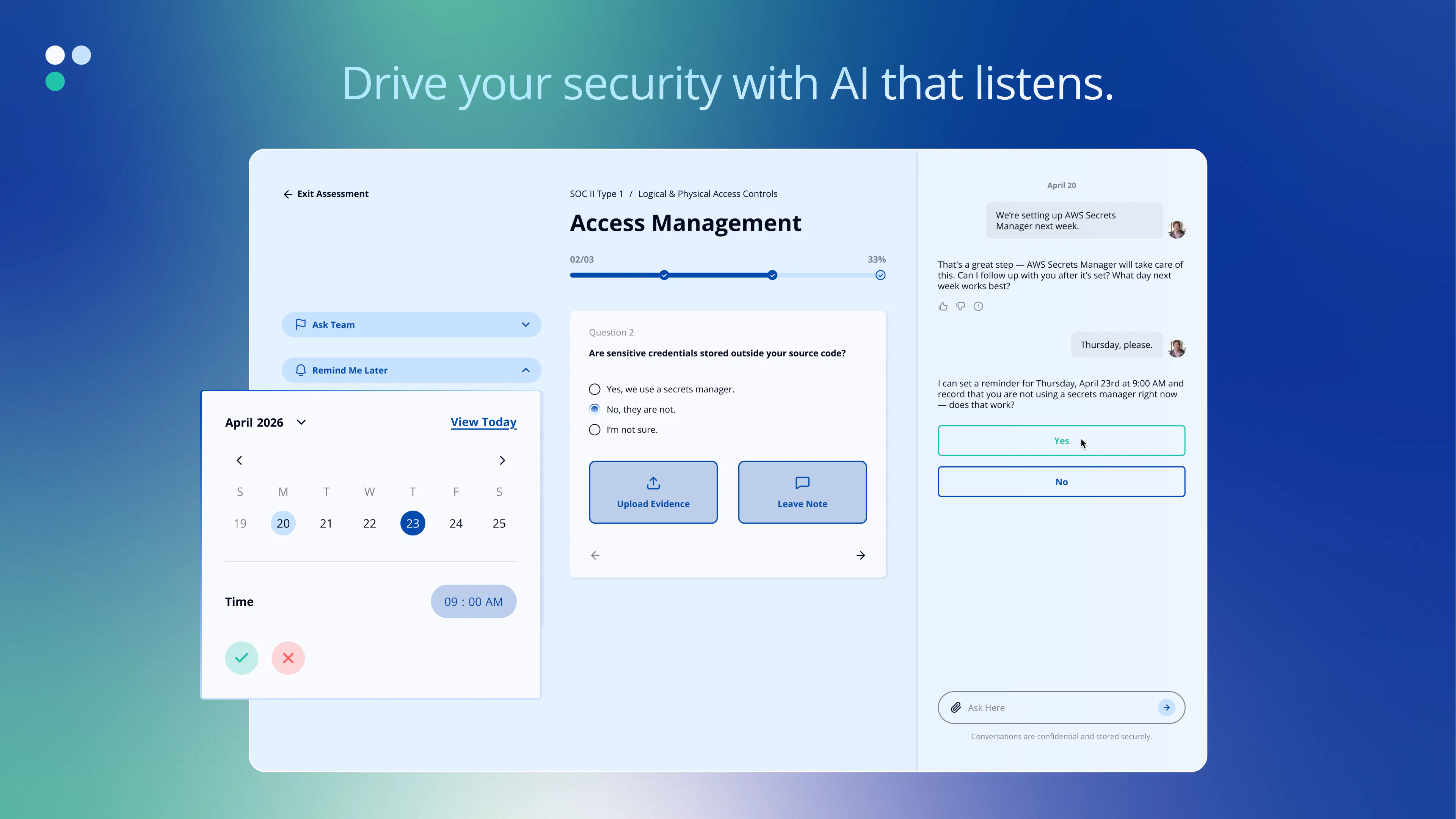Select 'Yes, we use a secrets manager'
Screen dimensions: 1456x819
click(x=595, y=389)
